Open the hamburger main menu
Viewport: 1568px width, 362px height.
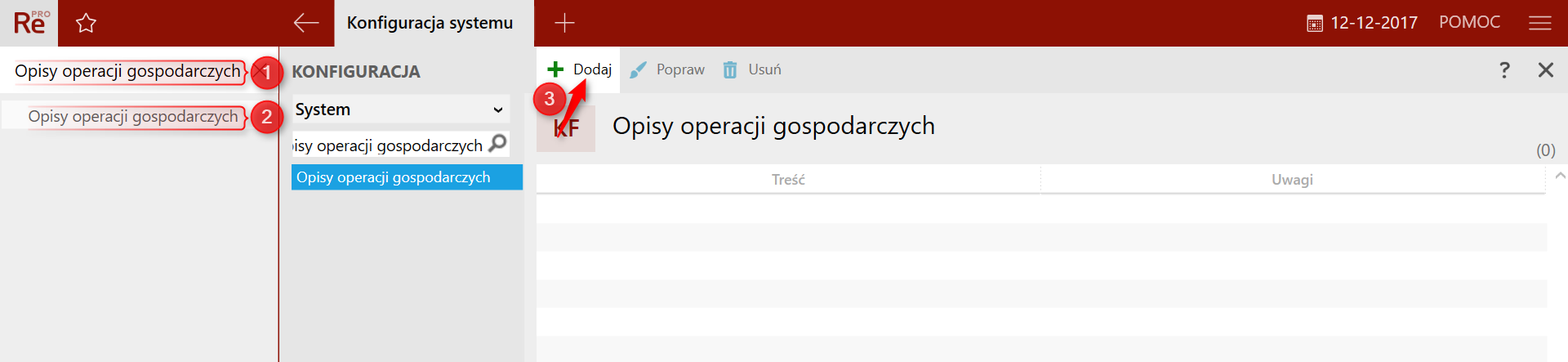1539,23
